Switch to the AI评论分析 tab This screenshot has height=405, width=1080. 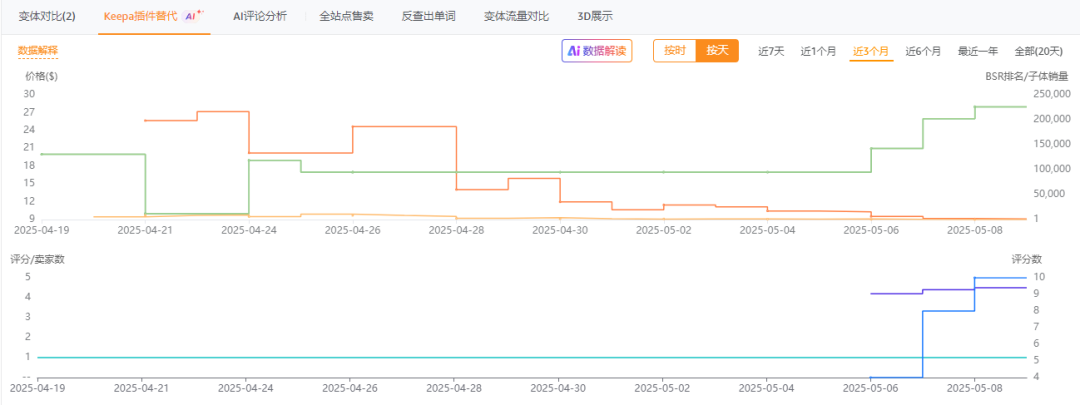point(259,17)
